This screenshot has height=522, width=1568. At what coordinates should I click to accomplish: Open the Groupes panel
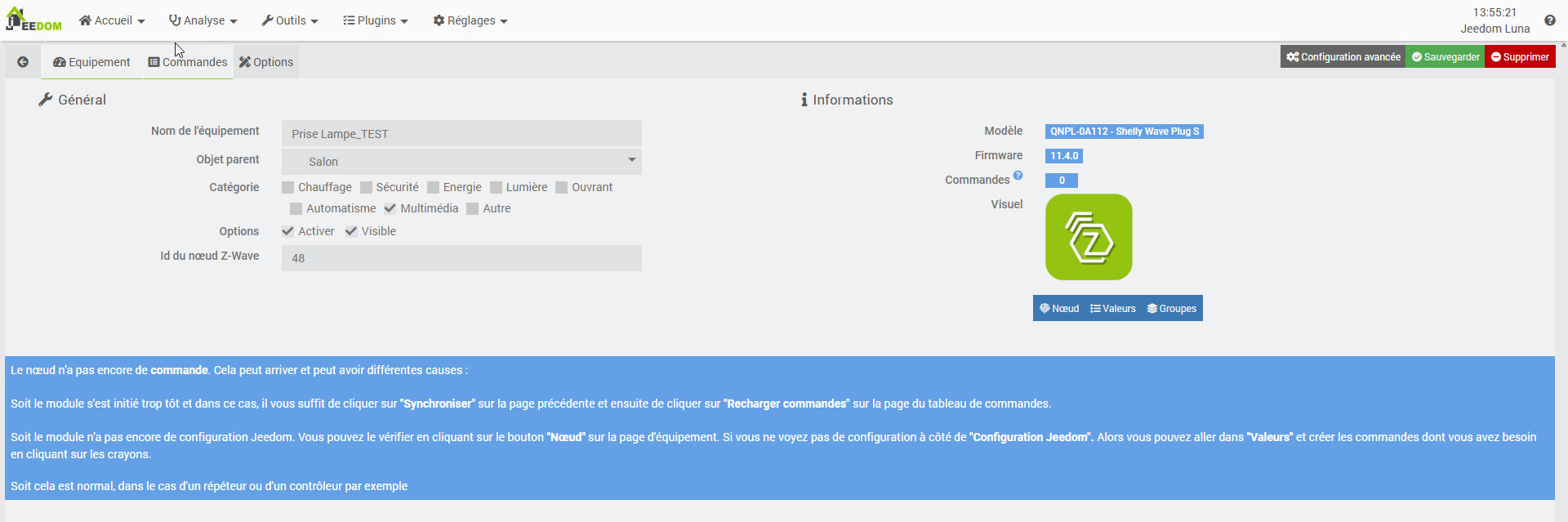(x=1171, y=309)
